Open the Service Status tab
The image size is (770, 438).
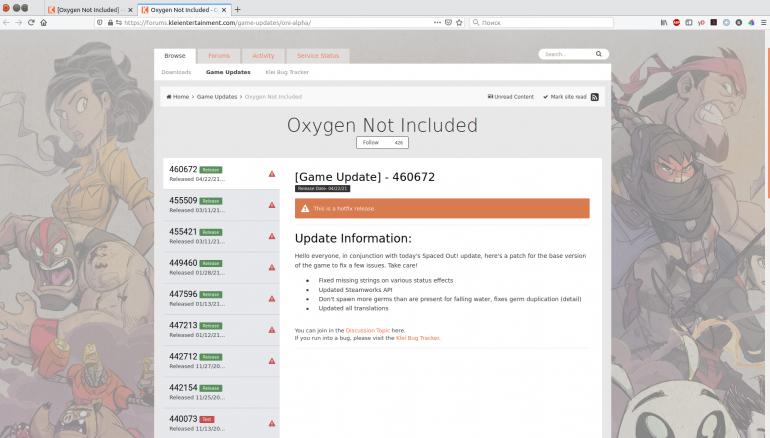pos(318,56)
